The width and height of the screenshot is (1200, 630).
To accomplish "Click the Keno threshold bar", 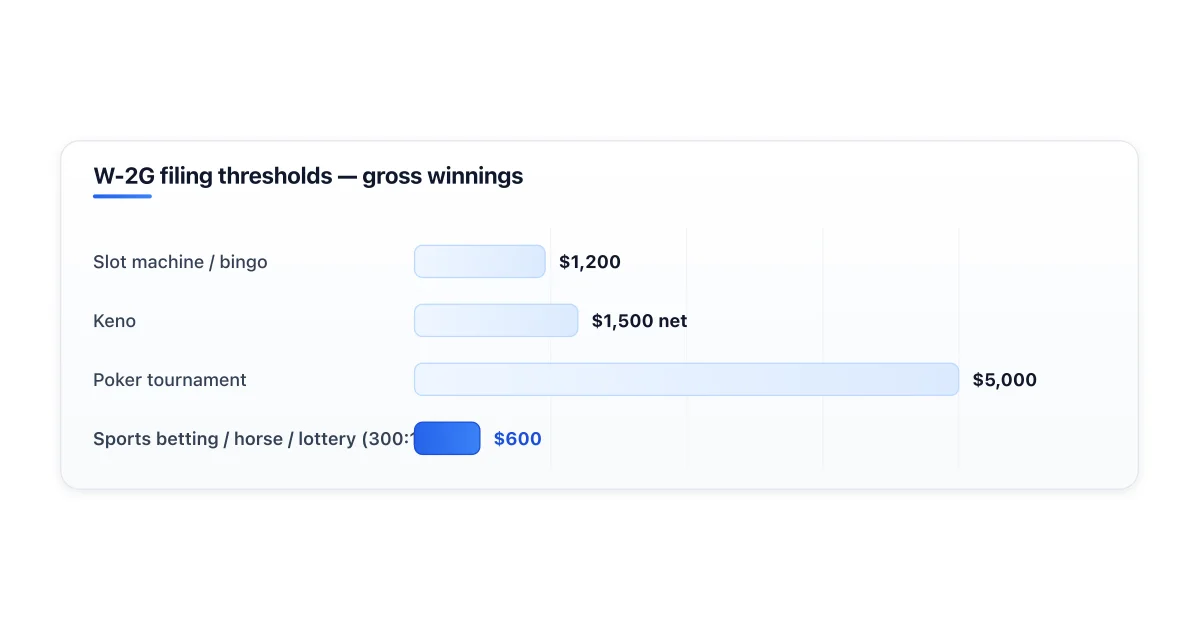I will (496, 321).
